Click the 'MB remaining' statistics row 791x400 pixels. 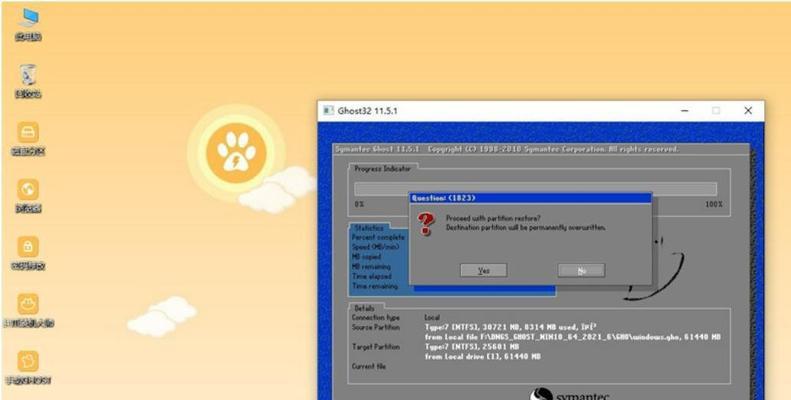tap(371, 266)
